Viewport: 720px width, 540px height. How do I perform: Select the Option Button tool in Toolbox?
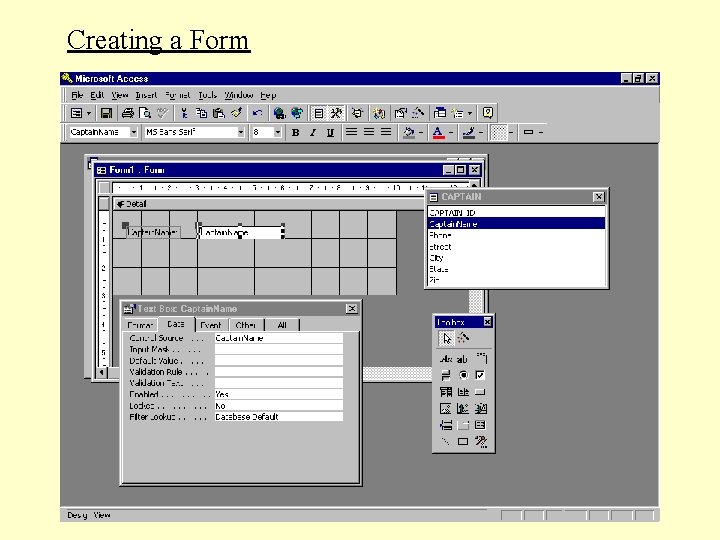[463, 376]
